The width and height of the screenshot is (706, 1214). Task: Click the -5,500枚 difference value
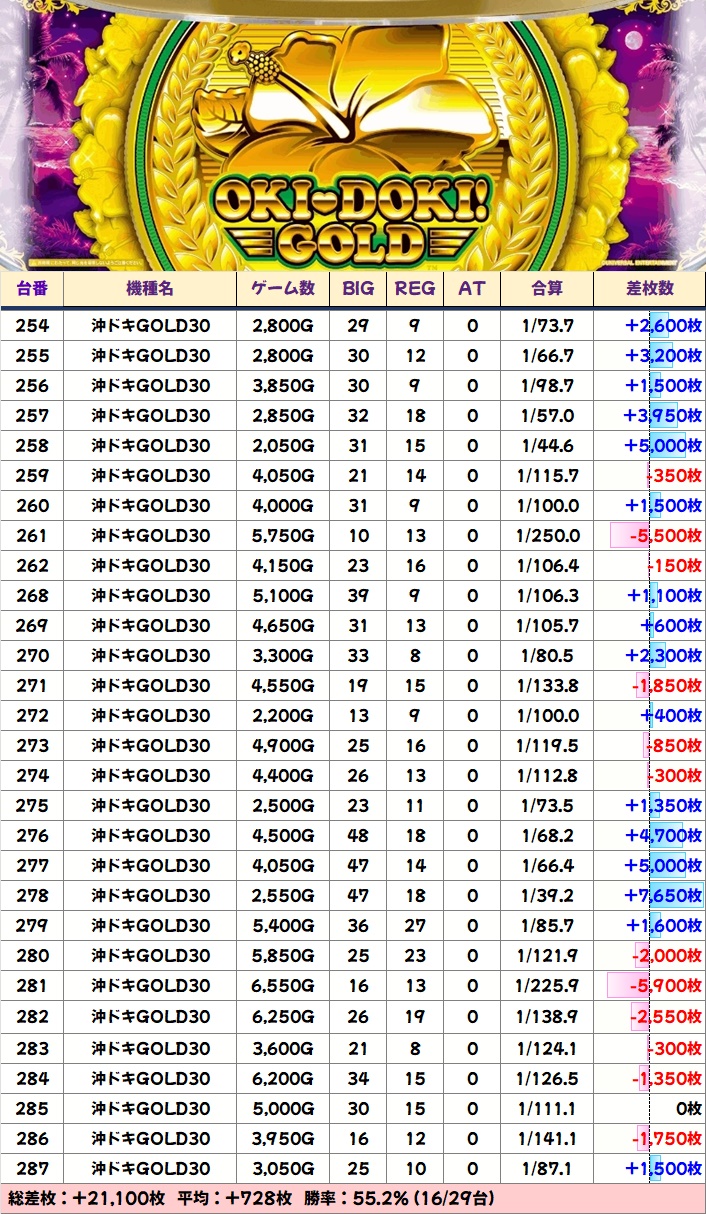point(665,536)
